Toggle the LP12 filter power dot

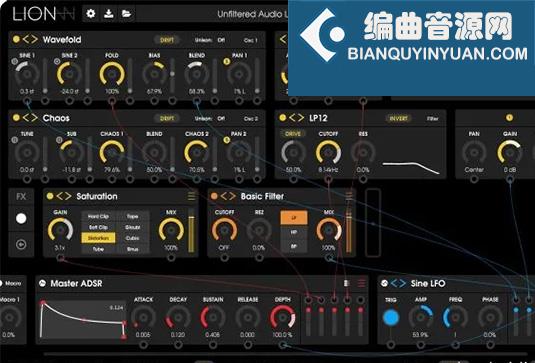click(283, 118)
